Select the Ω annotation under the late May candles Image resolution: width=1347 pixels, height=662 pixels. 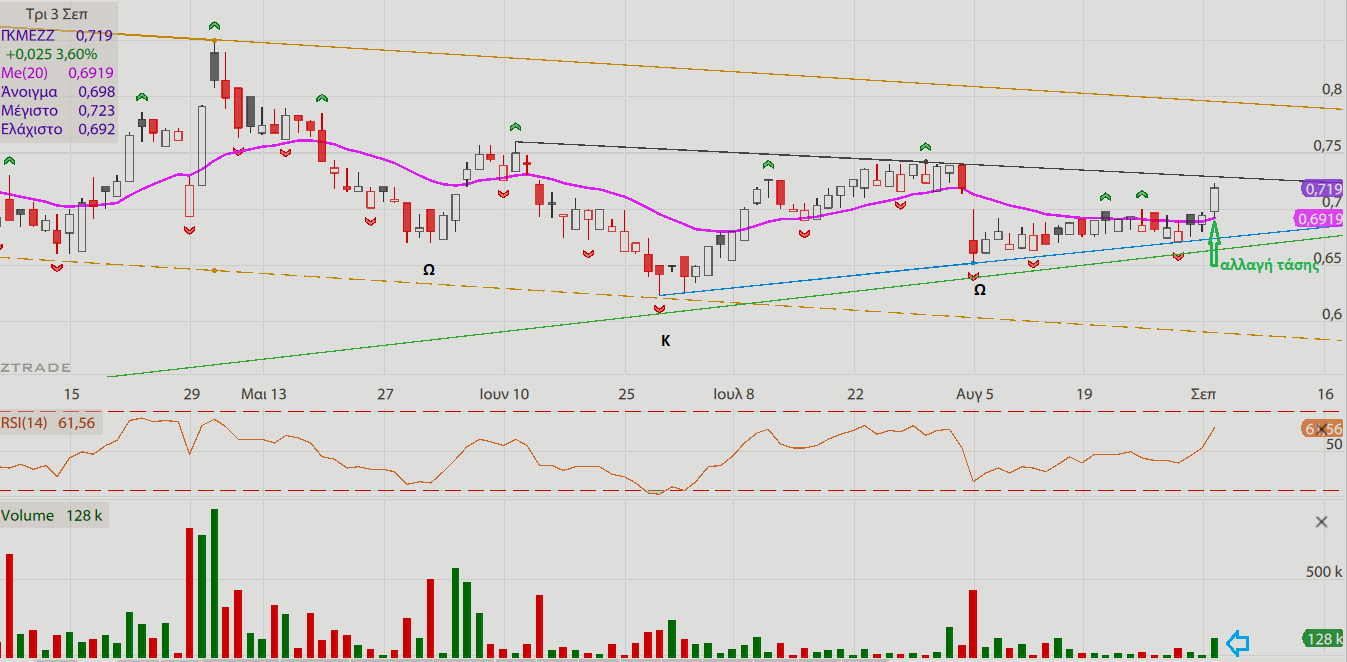coord(429,270)
